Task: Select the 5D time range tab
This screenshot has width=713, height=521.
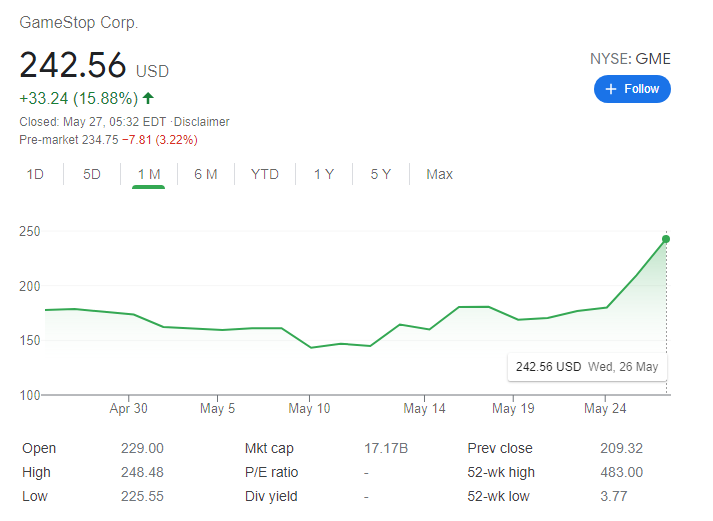Action: coord(91,174)
